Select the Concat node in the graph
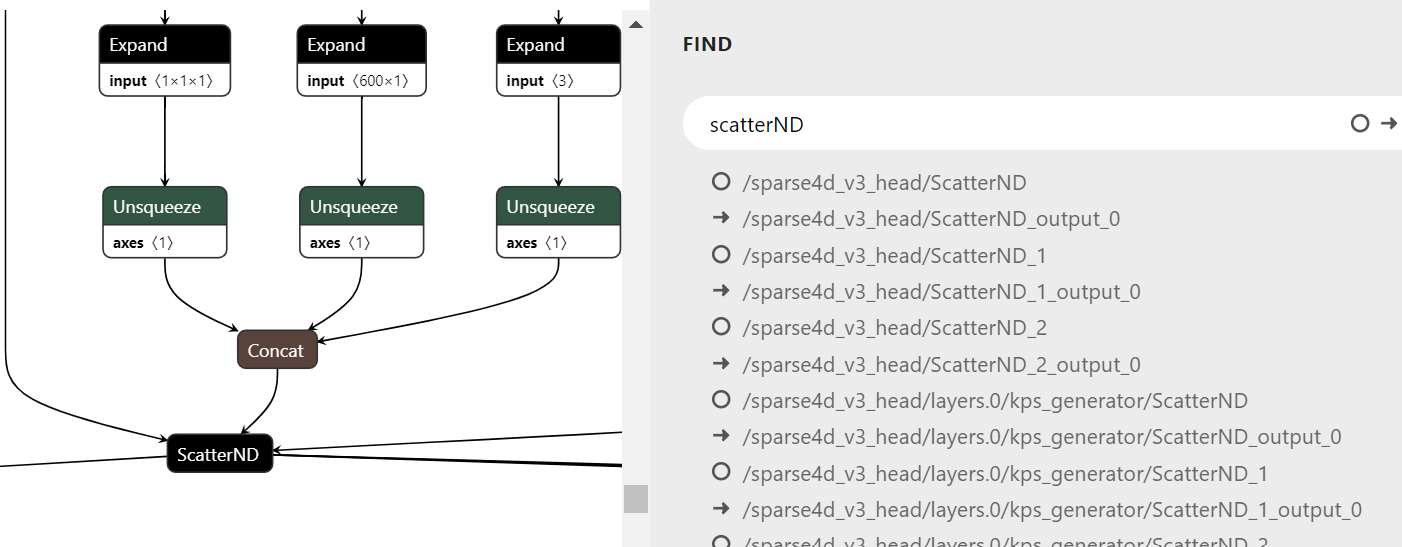This screenshot has height=547, width=1402. [277, 351]
